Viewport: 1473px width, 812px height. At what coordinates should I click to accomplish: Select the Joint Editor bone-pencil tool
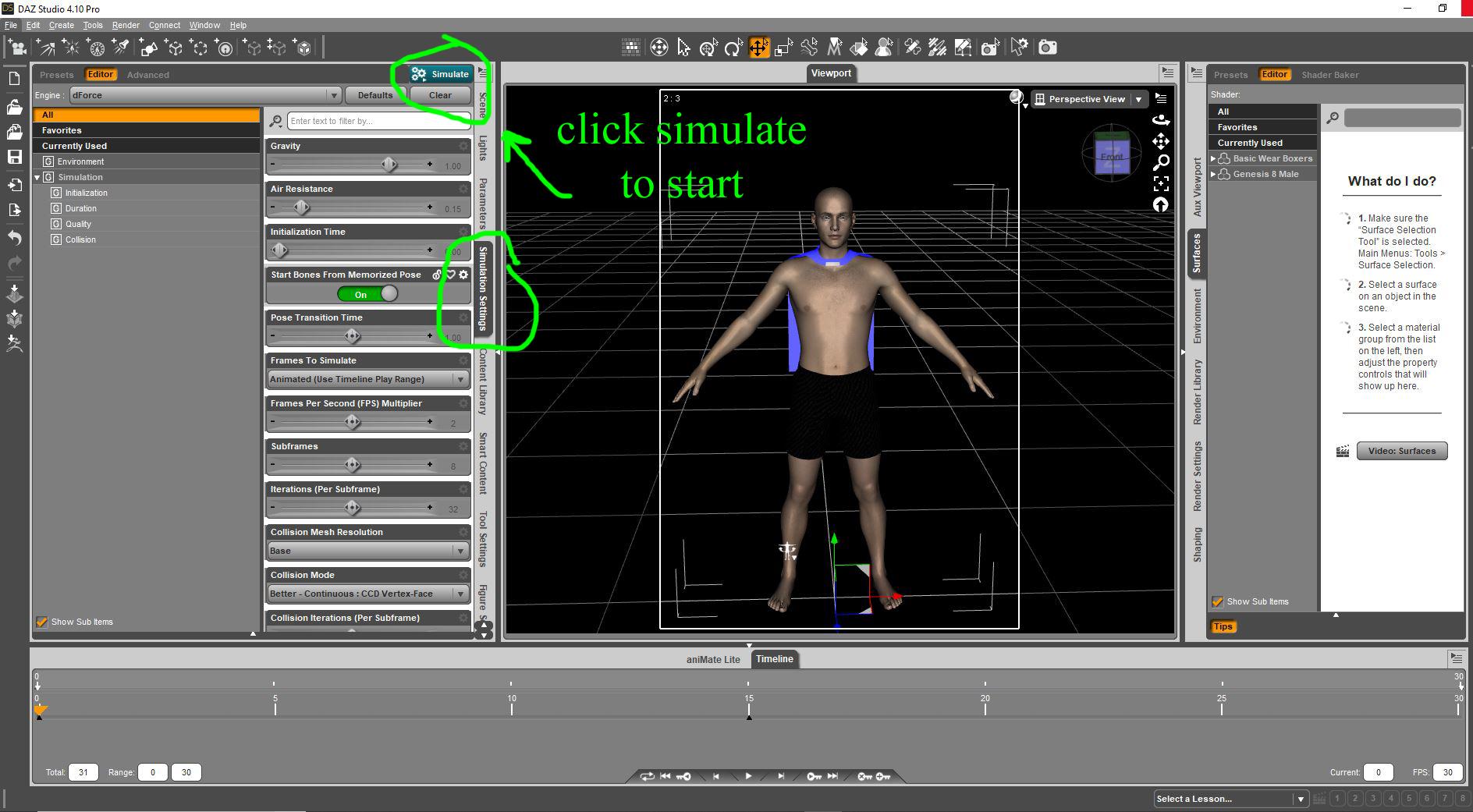point(912,48)
